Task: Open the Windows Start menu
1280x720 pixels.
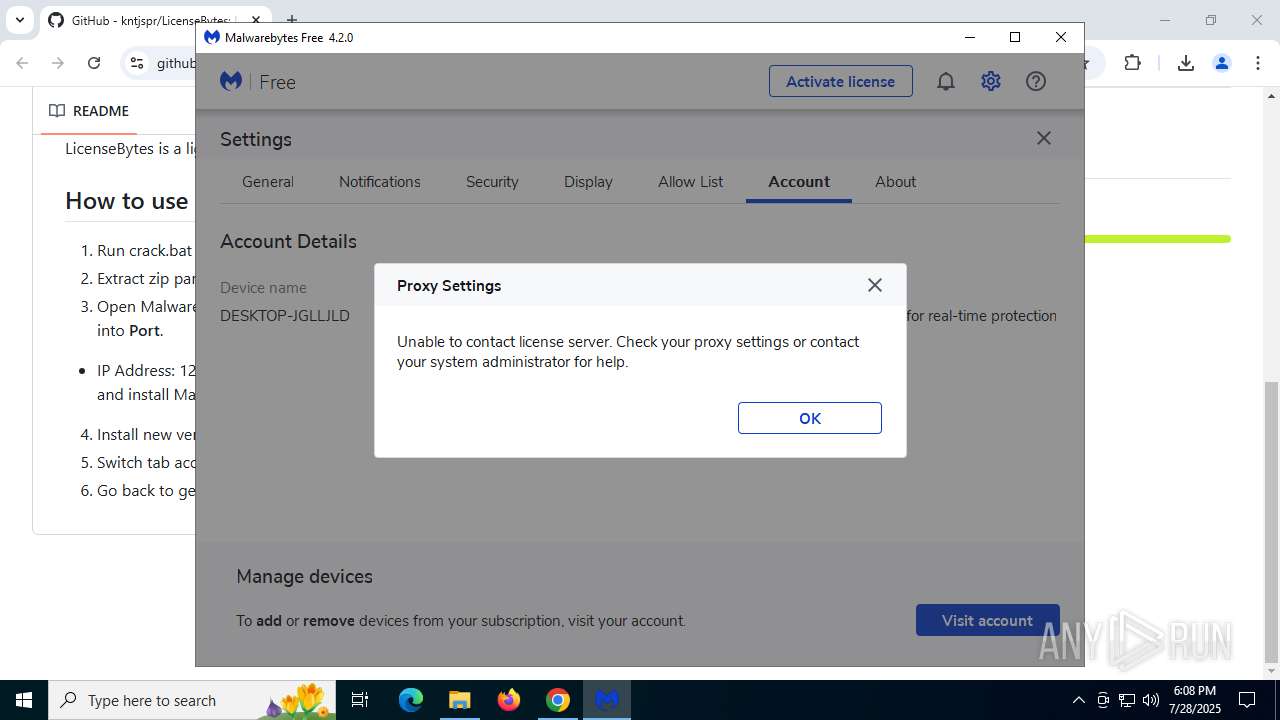Action: [24, 700]
